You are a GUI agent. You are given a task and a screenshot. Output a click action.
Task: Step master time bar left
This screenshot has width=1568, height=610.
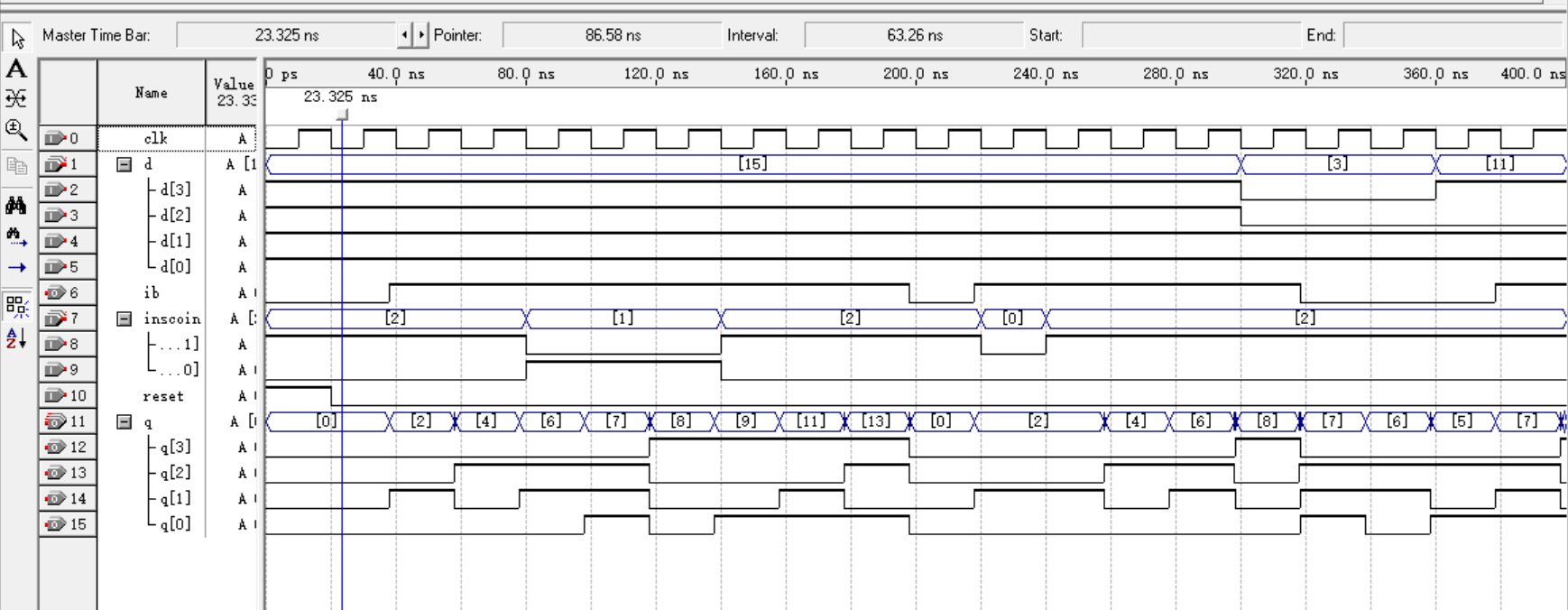tap(404, 35)
